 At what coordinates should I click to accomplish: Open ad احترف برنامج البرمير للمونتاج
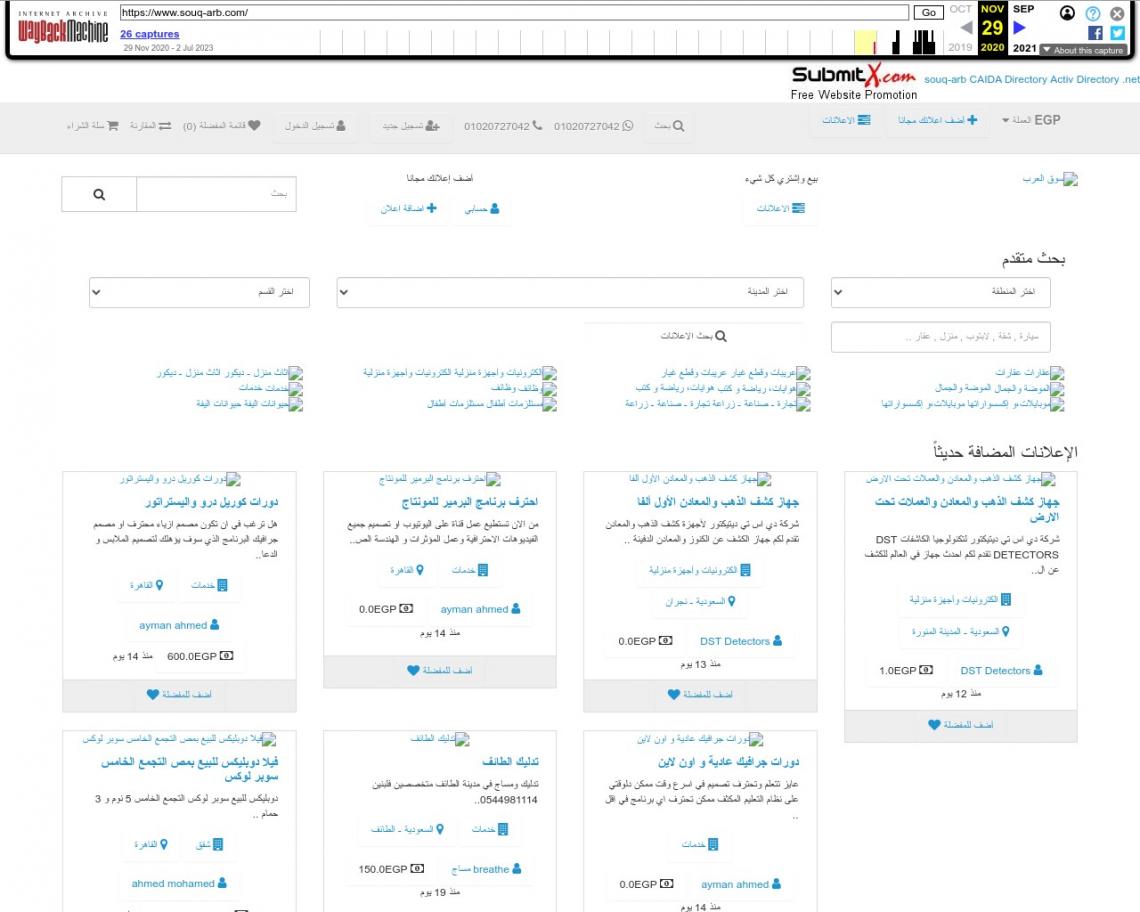tap(470, 502)
